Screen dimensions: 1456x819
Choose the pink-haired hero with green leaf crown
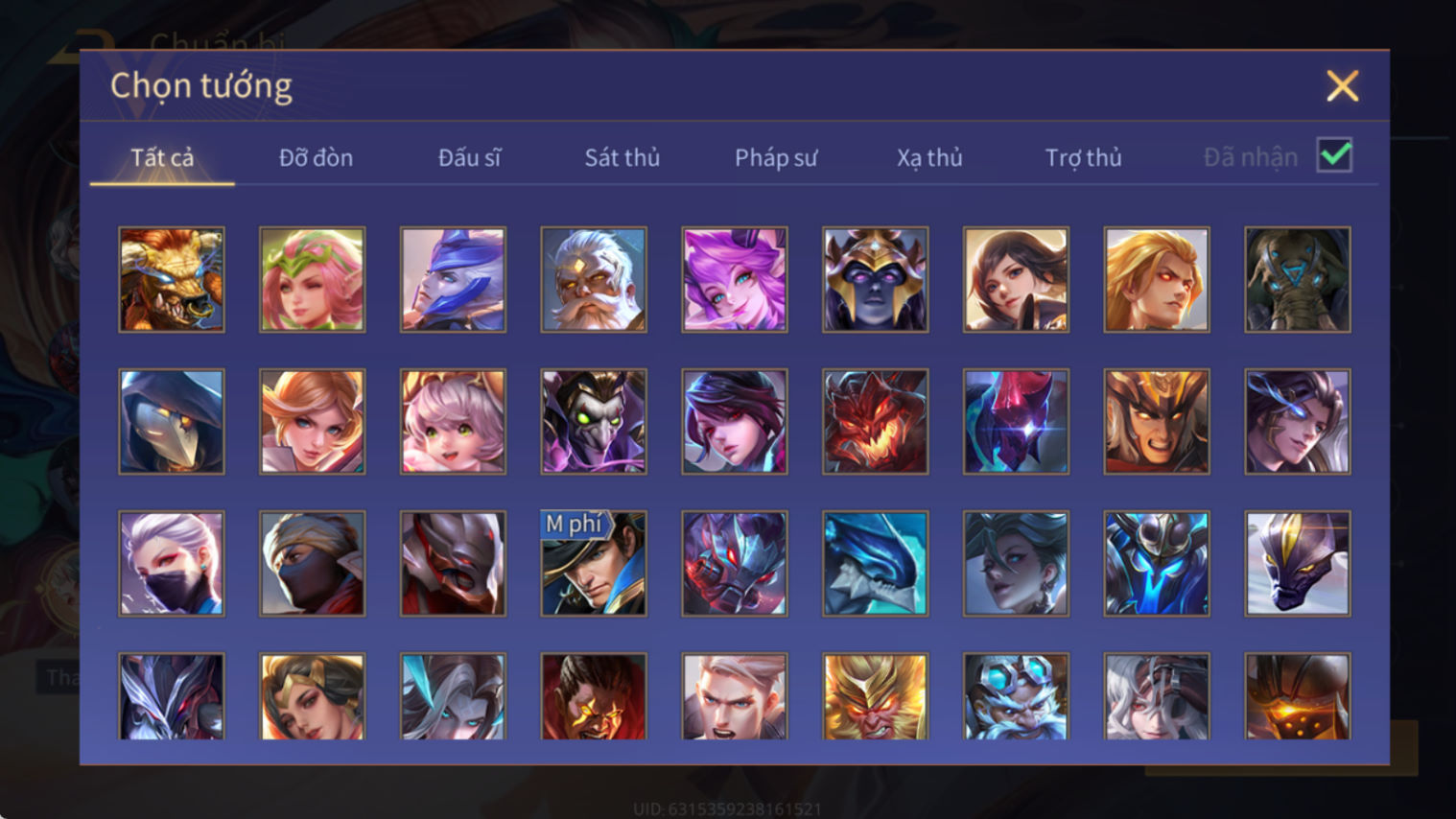point(313,280)
